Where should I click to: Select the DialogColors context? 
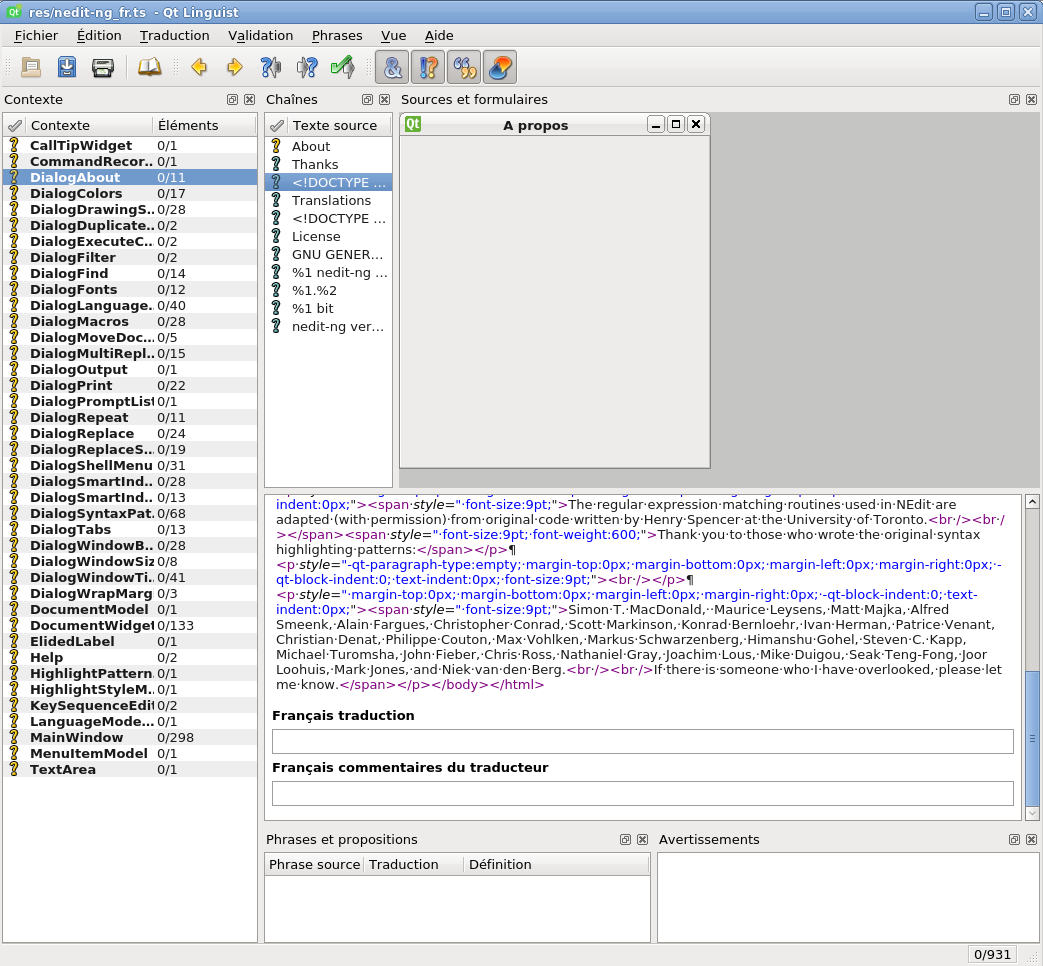click(x=130, y=194)
